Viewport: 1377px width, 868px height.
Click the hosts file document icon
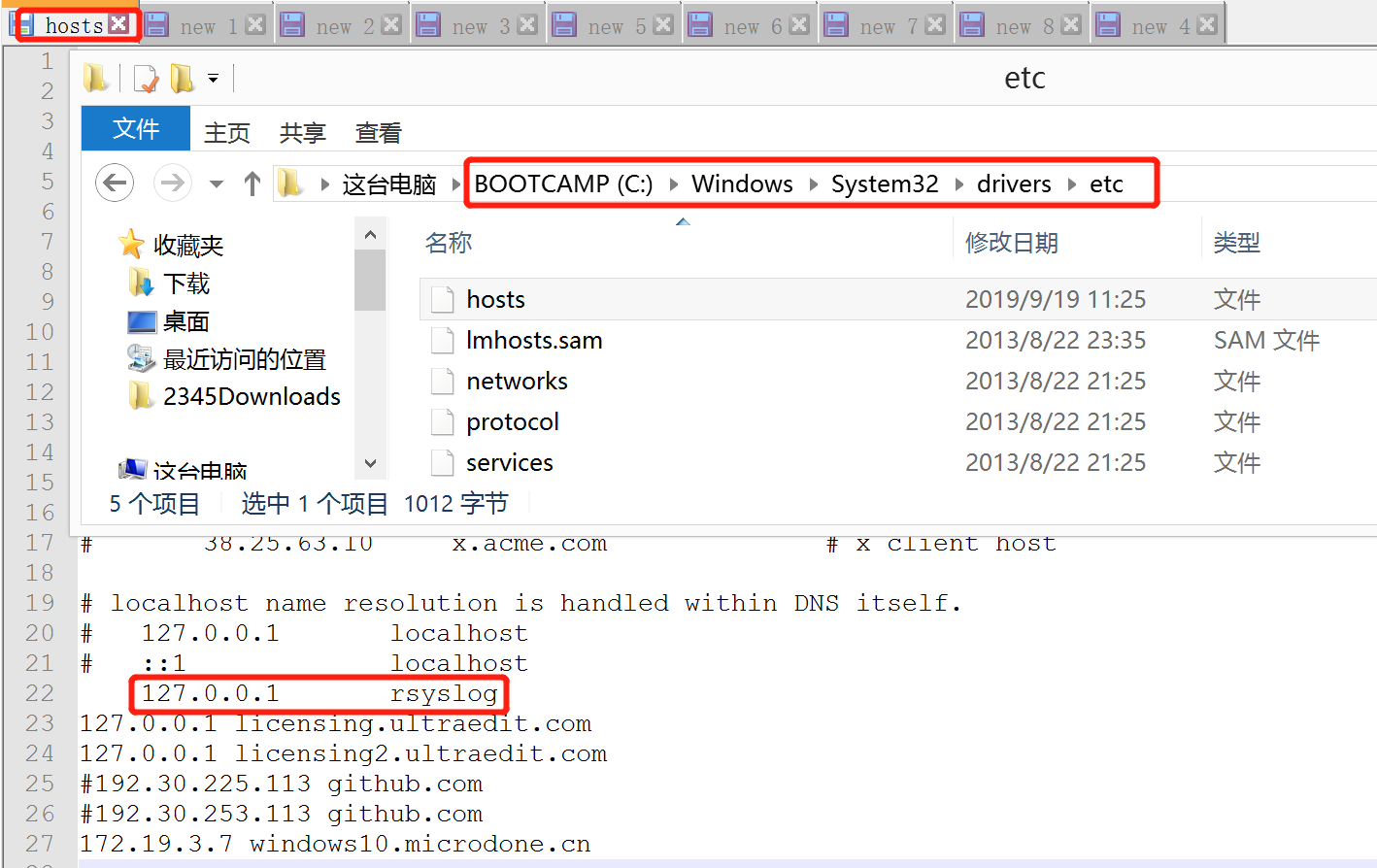[442, 299]
